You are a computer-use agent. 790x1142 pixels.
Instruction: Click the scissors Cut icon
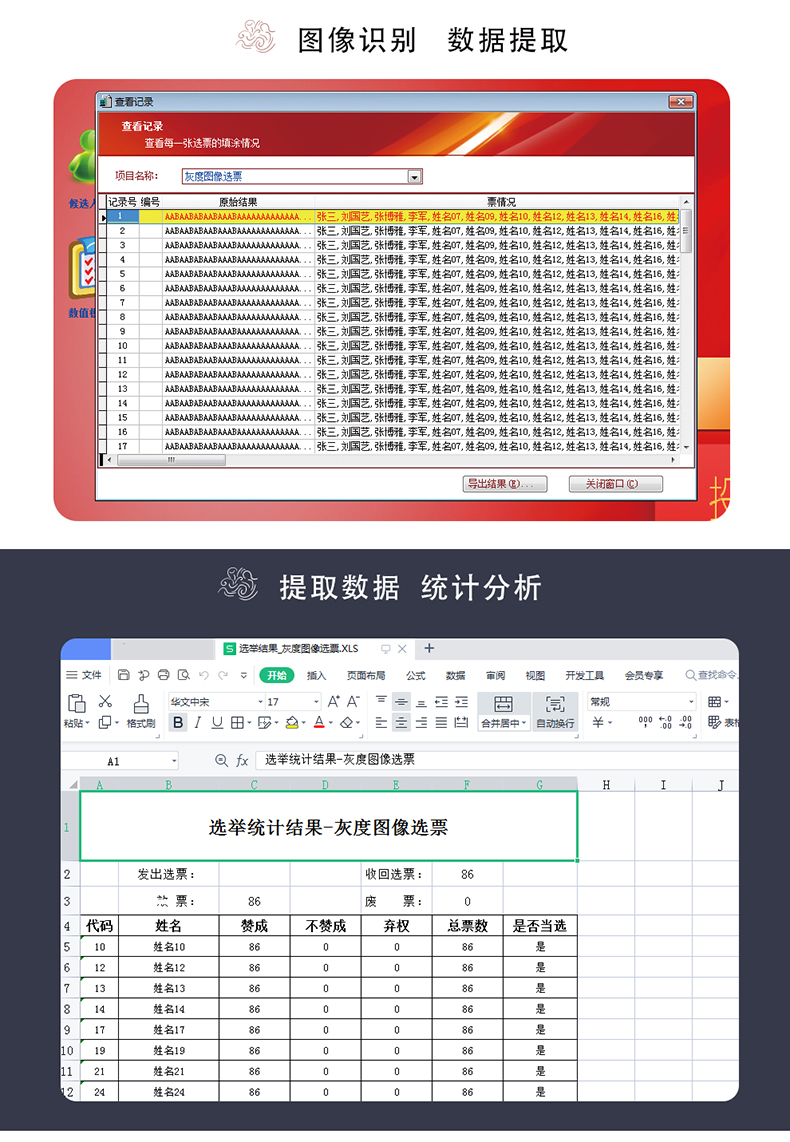(105, 702)
